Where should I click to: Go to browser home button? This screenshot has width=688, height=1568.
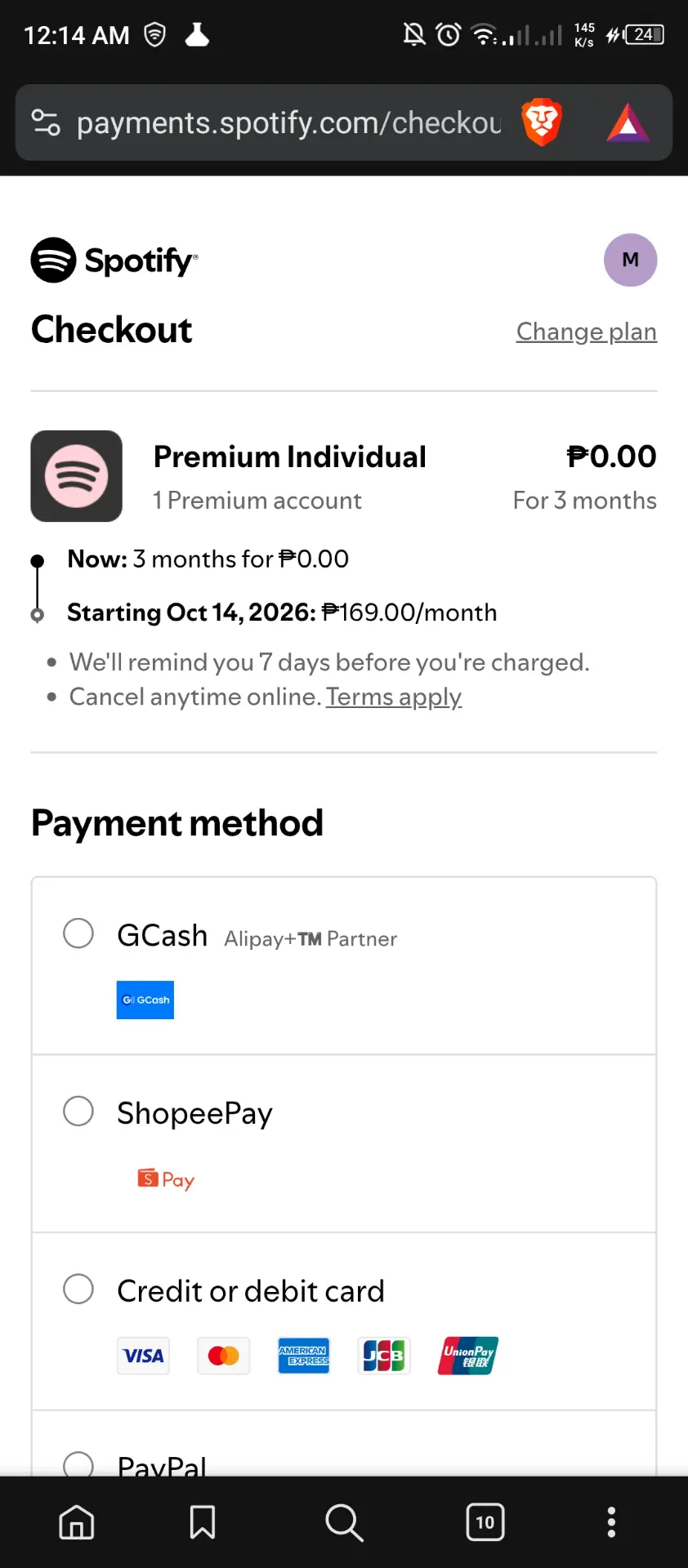pyautogui.click(x=77, y=1522)
